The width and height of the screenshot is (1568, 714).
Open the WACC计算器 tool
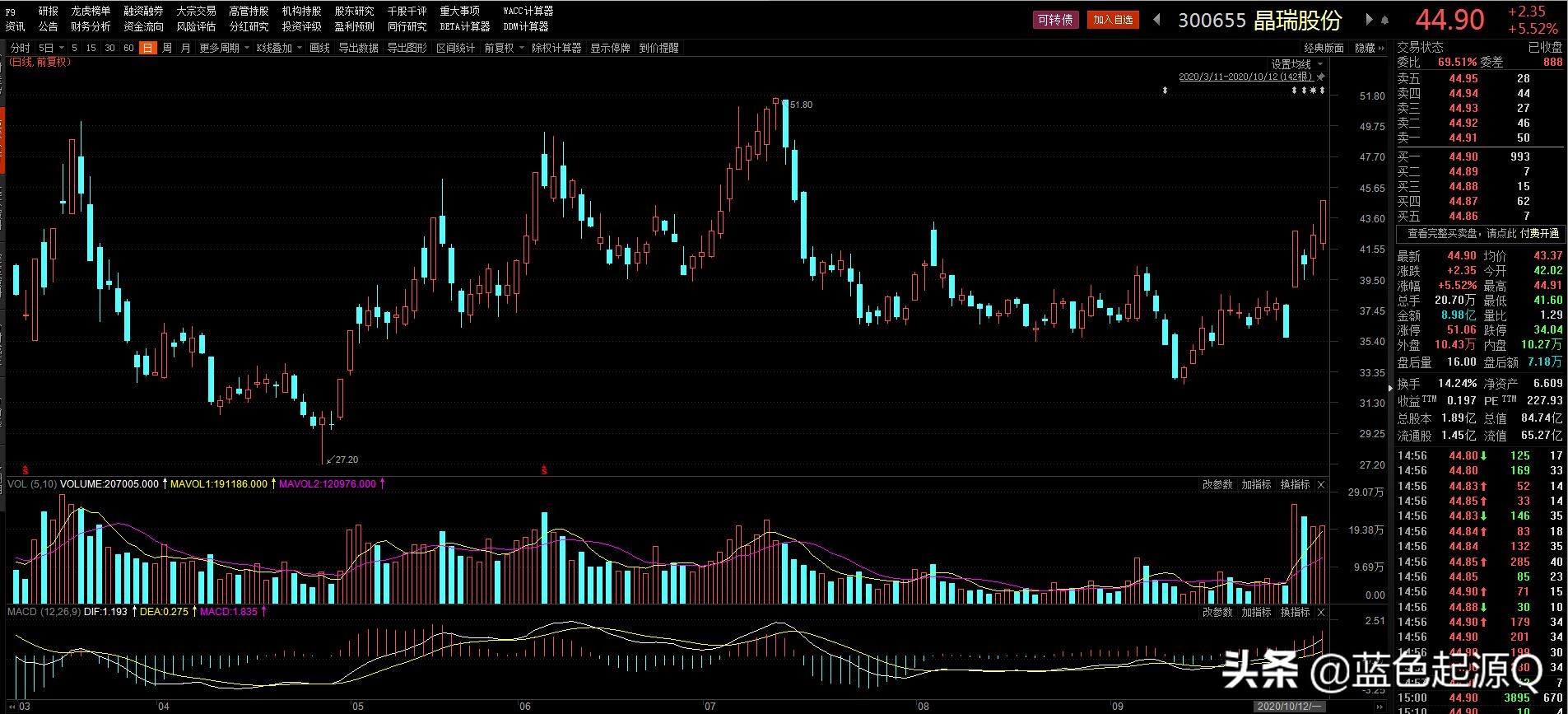(x=528, y=12)
